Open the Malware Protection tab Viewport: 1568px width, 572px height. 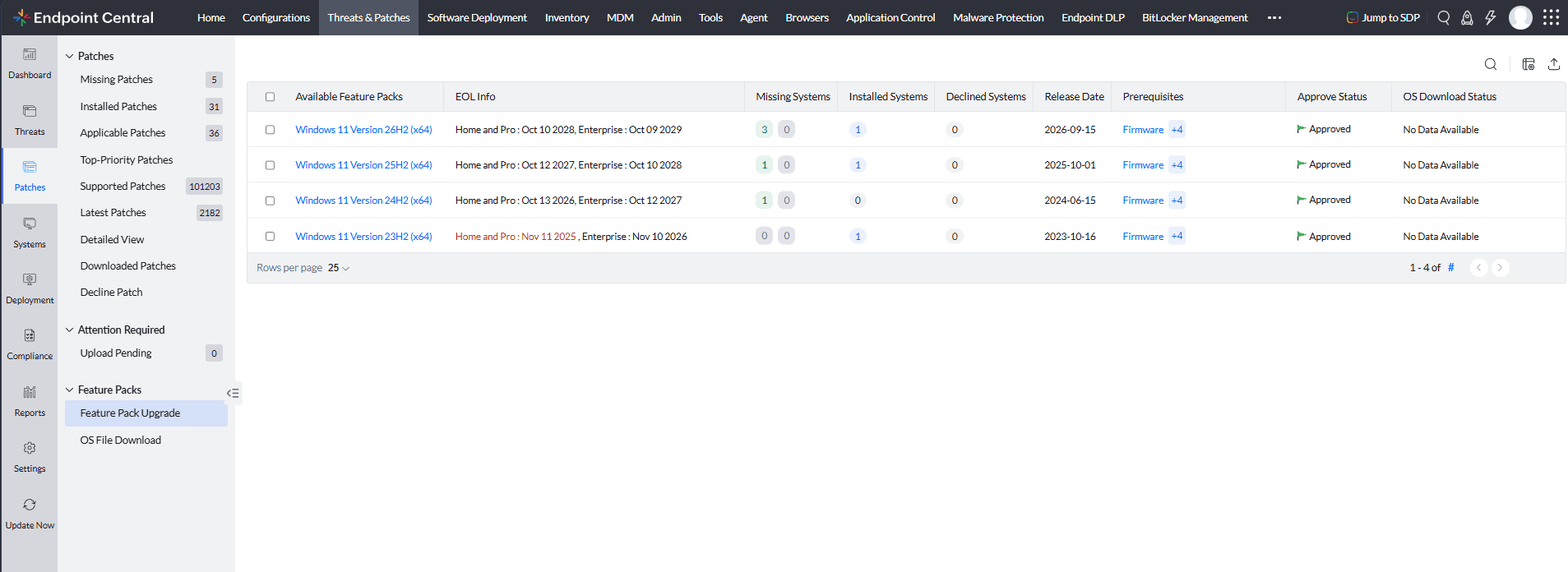click(x=998, y=17)
